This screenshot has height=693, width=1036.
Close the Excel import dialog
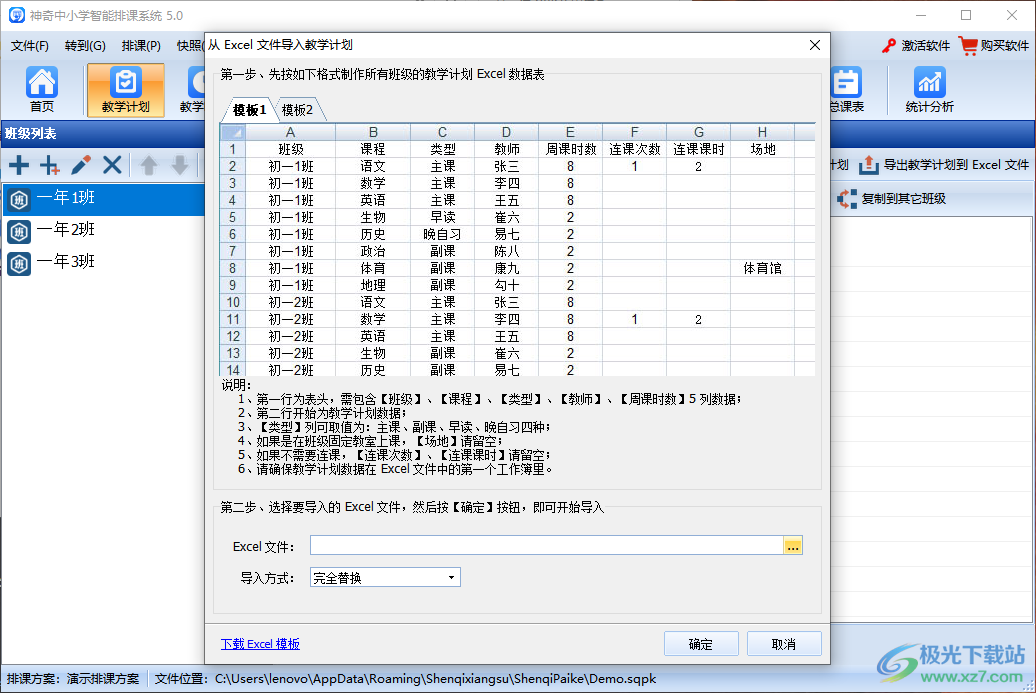click(x=815, y=45)
